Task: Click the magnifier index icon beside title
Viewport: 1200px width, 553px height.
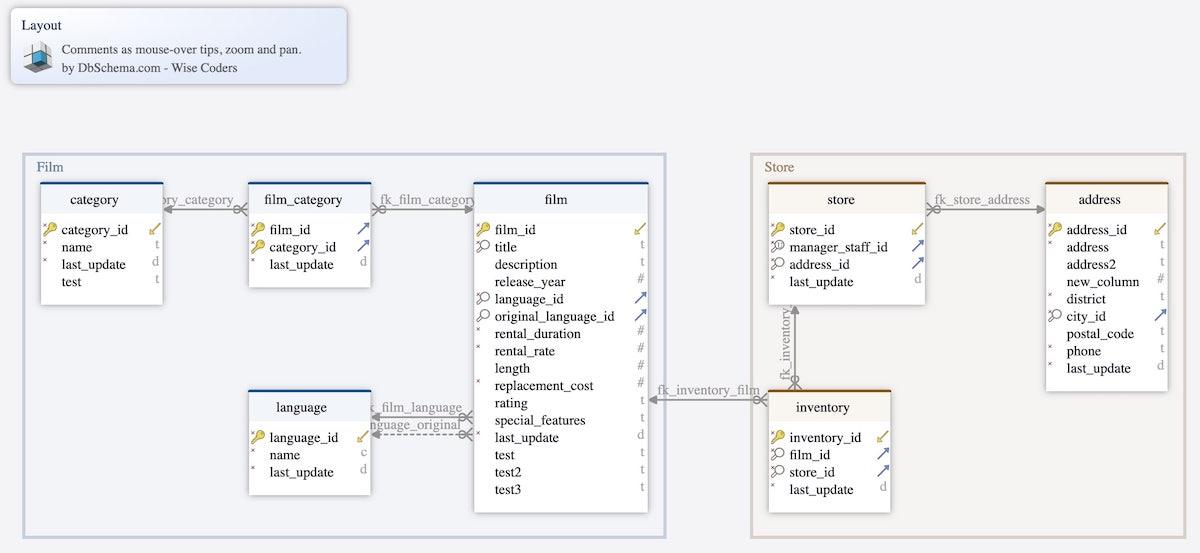Action: pyautogui.click(x=483, y=247)
